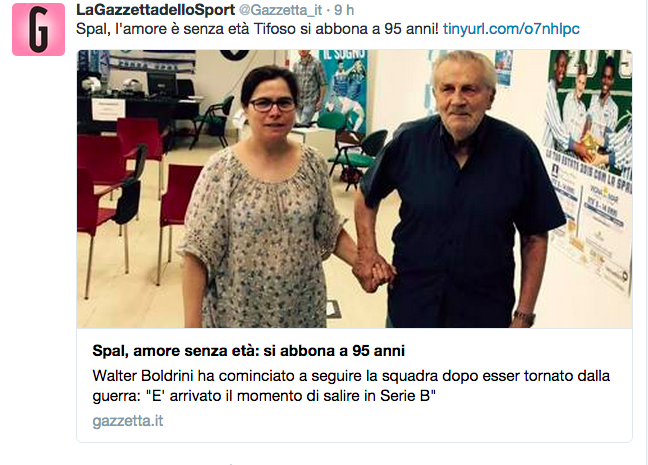Open the tinyurl.com/o7nhlpc link
Image resolution: width=648 pixels, height=465 pixels.
tap(511, 29)
